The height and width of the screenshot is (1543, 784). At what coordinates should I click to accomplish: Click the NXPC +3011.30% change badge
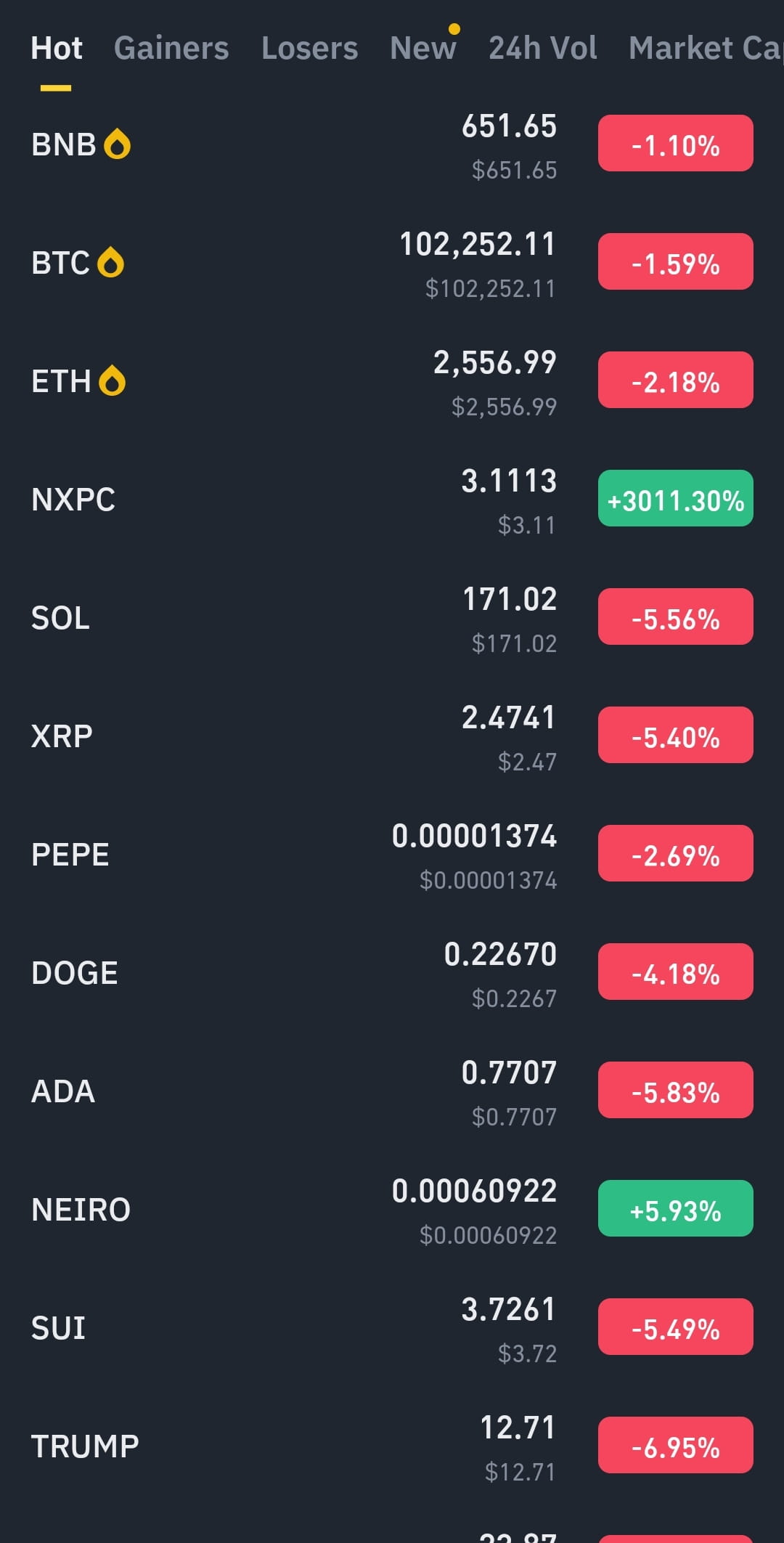point(676,499)
